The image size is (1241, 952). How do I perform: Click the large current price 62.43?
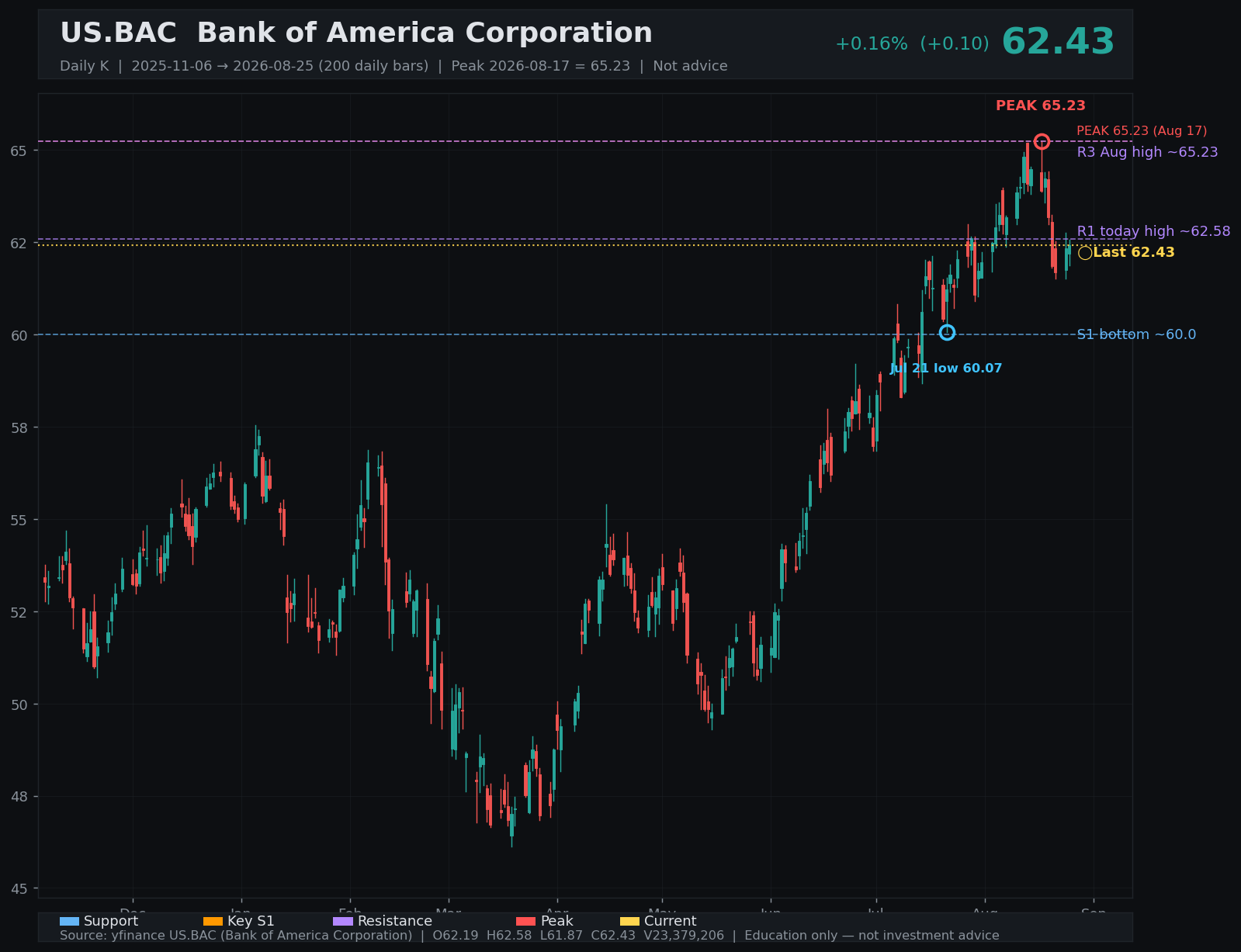(1058, 42)
